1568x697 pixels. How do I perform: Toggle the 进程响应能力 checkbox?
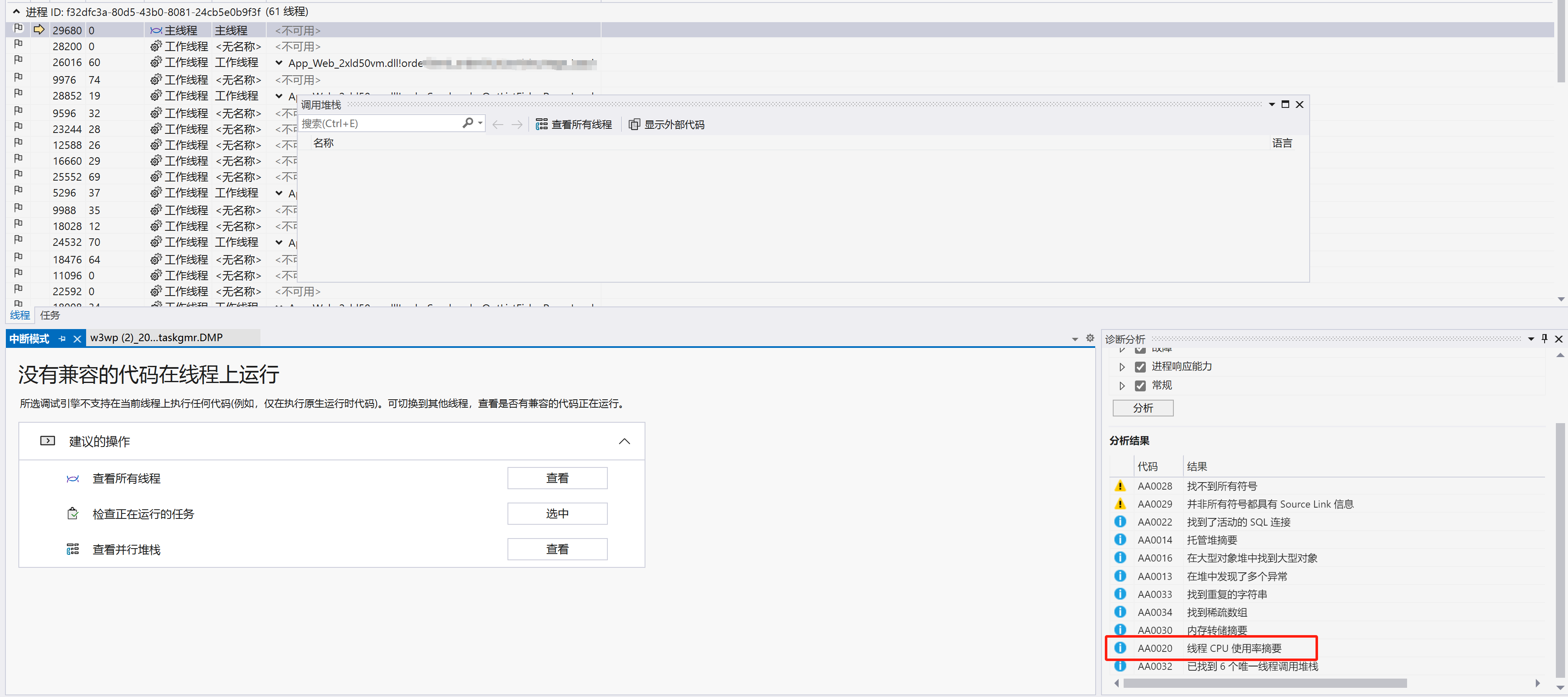[x=1140, y=366]
